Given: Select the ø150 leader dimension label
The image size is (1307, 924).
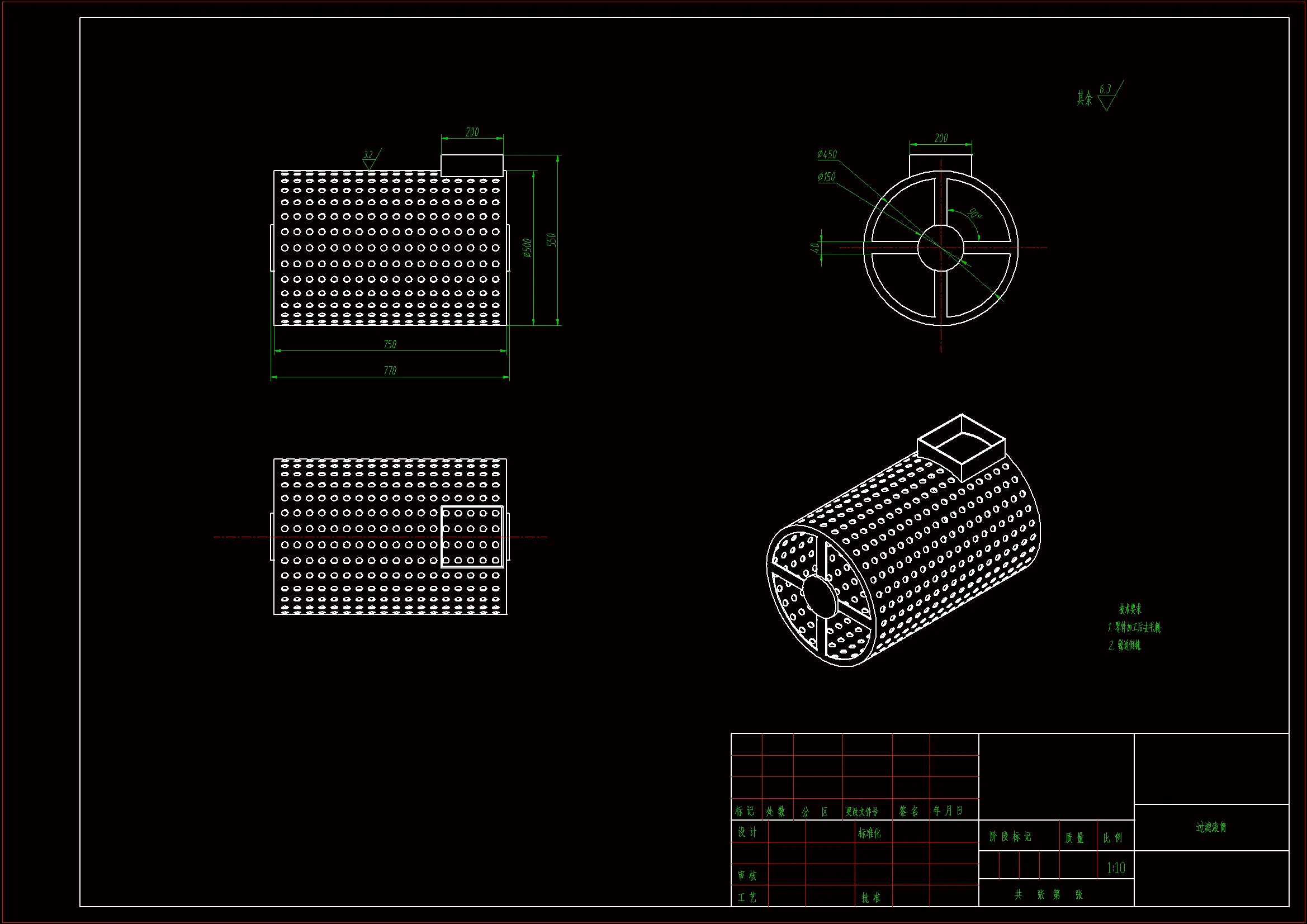Looking at the screenshot, I should click(x=826, y=177).
